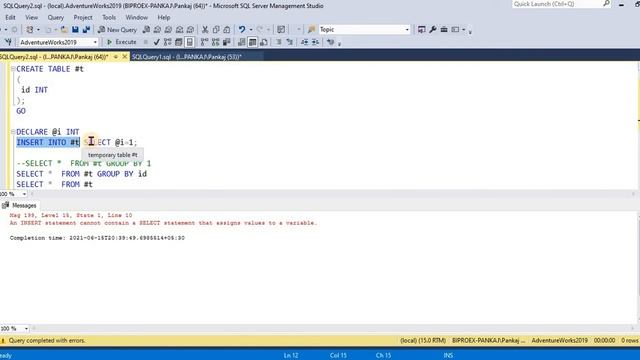The image size is (640, 360).
Task: Click the monitor icon next to the wrench
Action: pyautogui.click(x=421, y=29)
